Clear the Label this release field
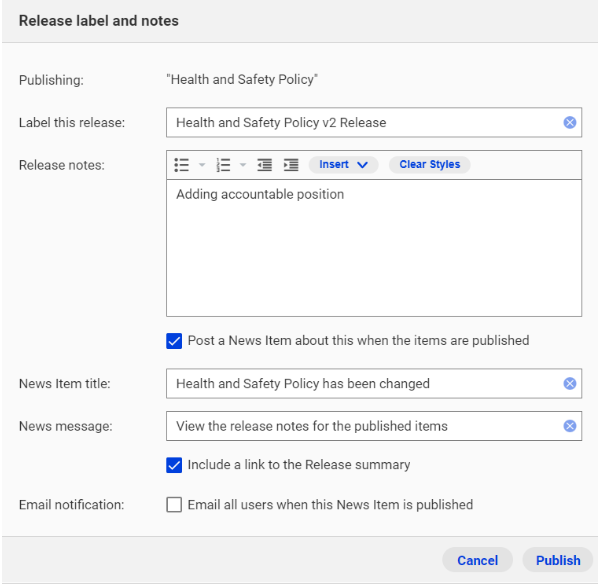This screenshot has width=600, height=585. tap(569, 122)
